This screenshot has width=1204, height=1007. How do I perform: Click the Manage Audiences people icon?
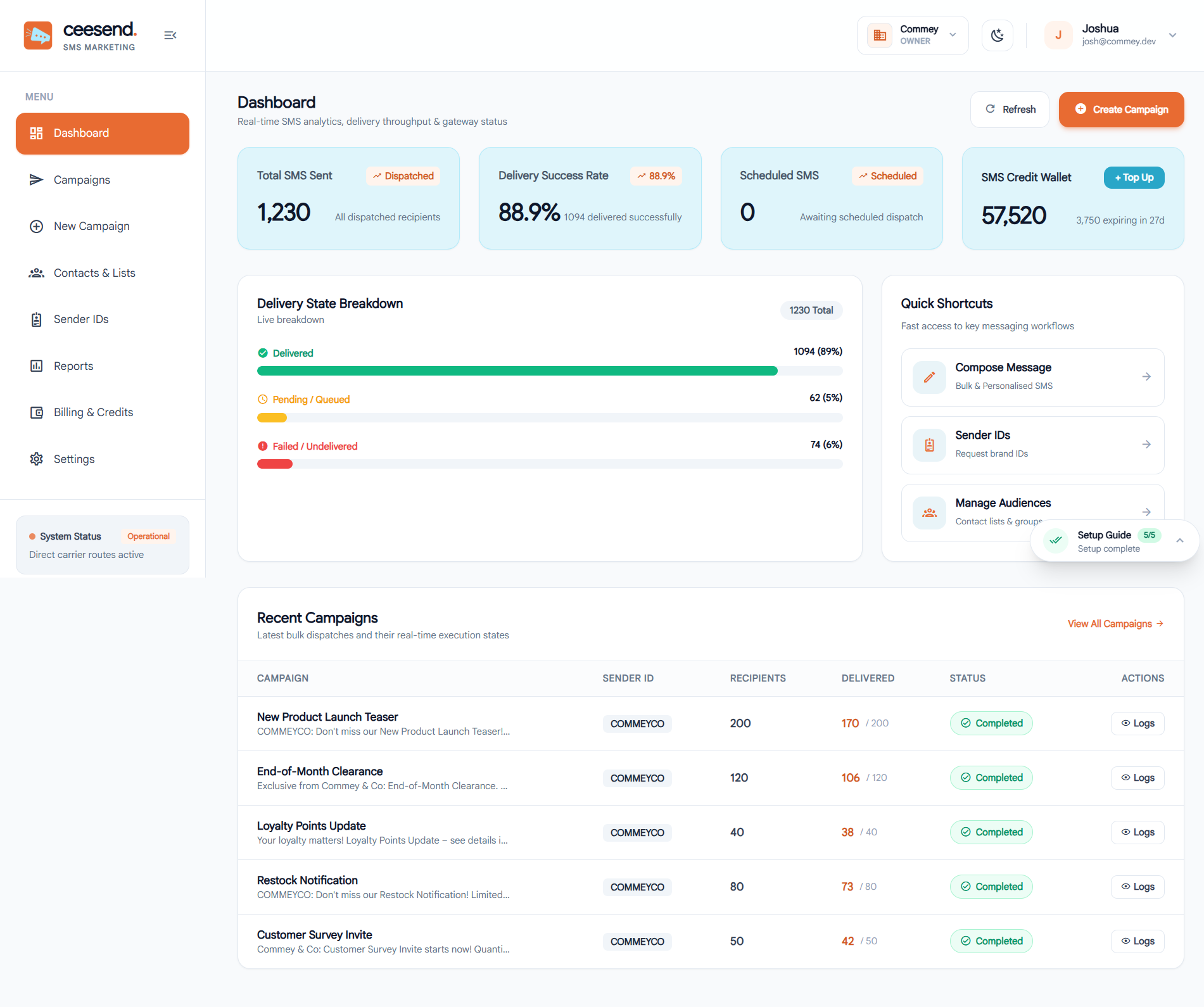929,513
